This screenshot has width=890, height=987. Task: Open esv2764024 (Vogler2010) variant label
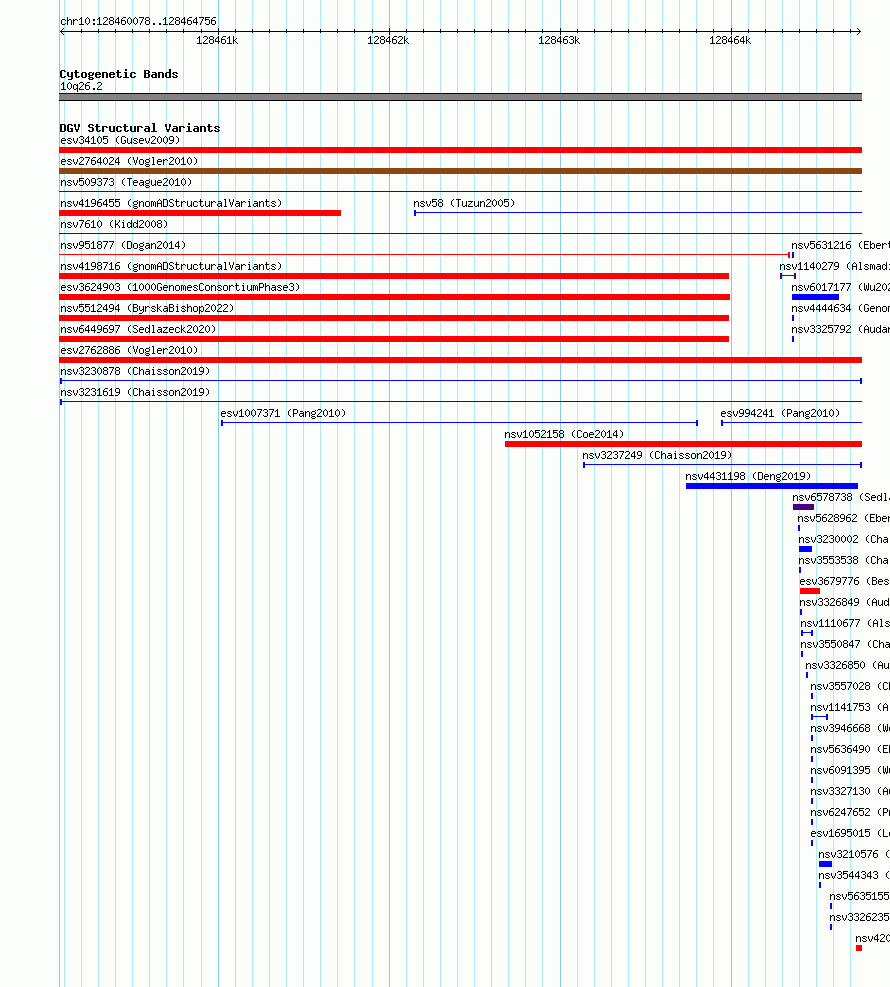click(x=129, y=161)
